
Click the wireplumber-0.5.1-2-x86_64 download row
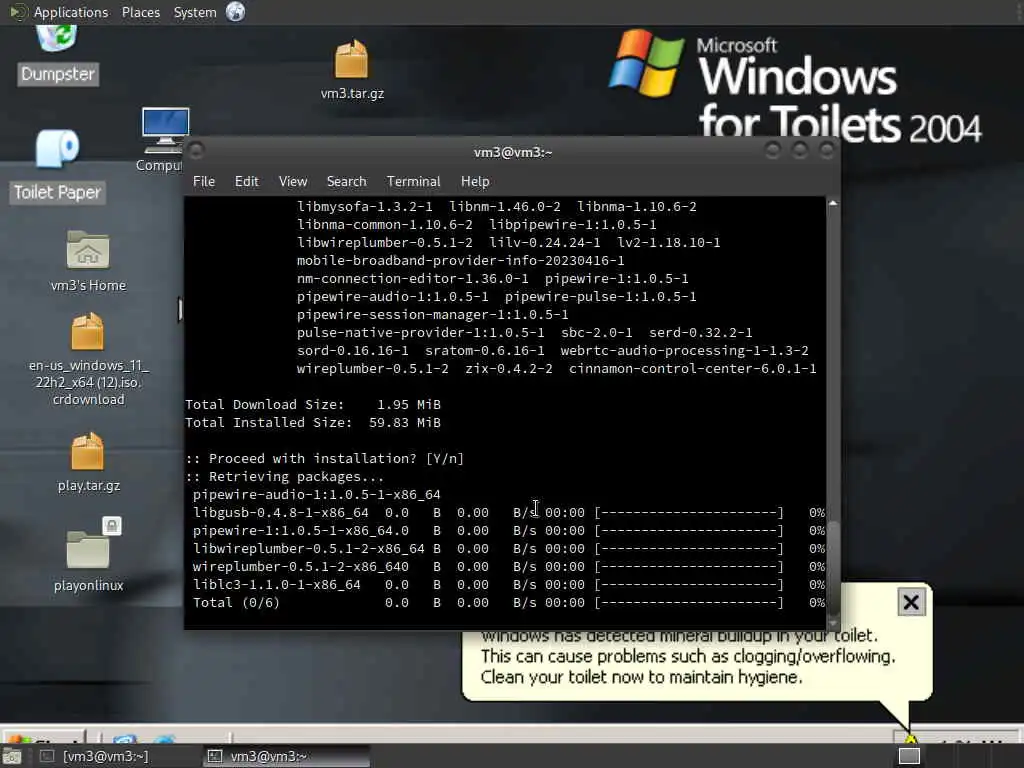[508, 567]
